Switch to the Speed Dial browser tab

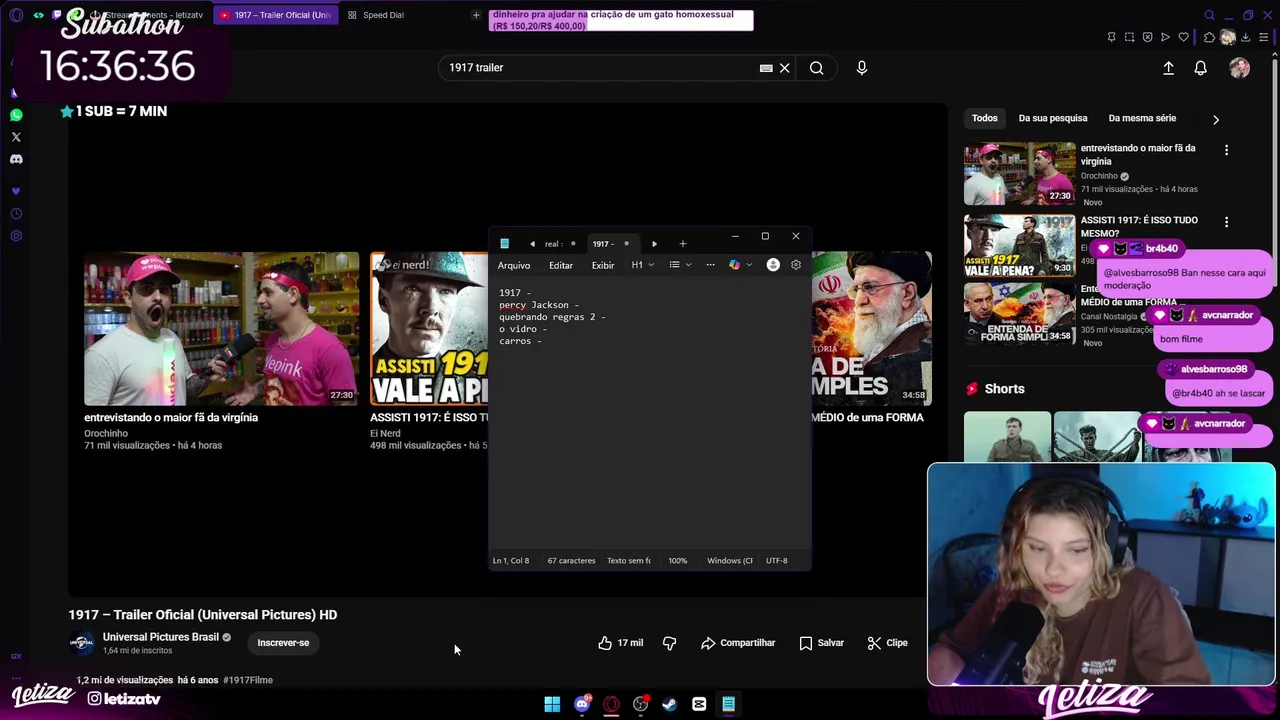coord(384,15)
